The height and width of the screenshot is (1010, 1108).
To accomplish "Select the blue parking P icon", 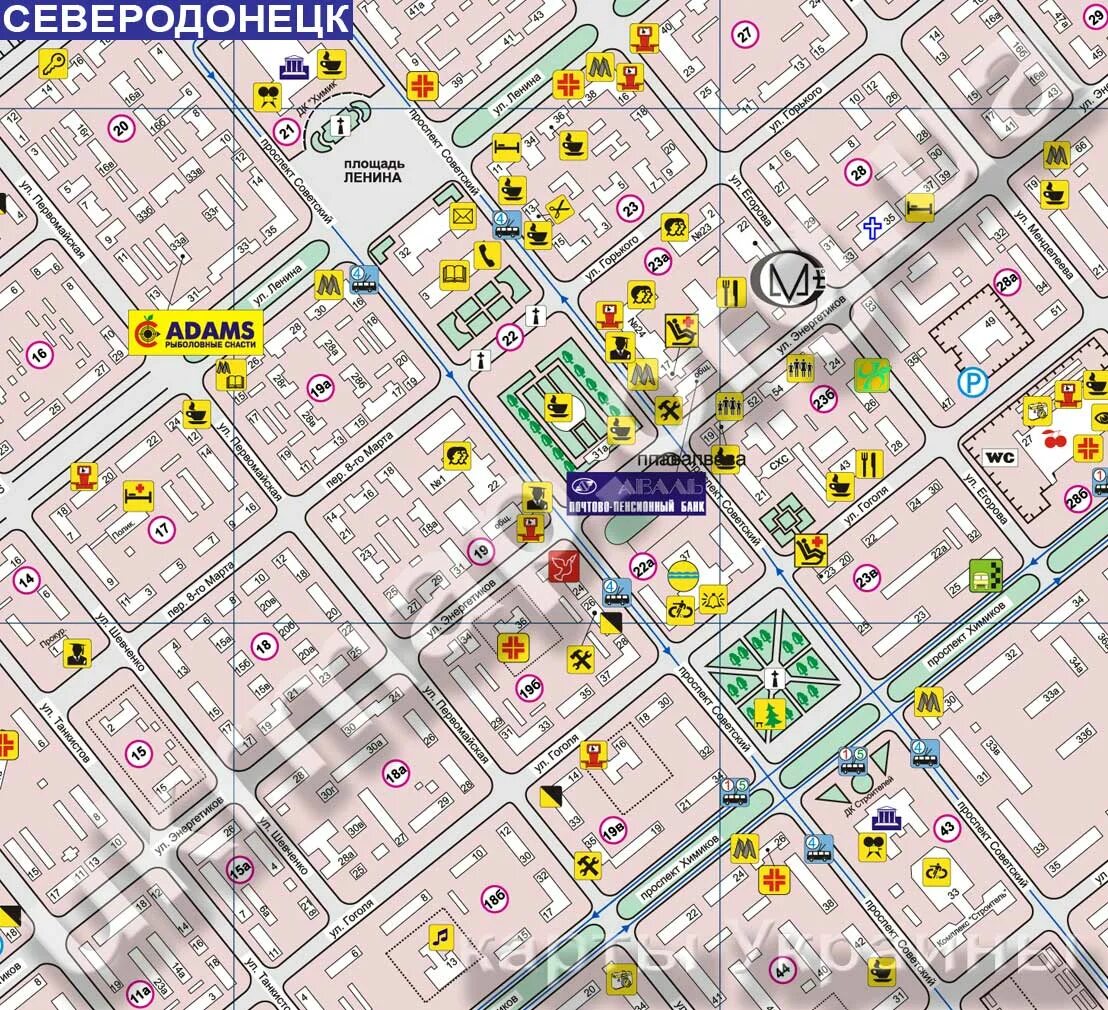I will 974,383.
